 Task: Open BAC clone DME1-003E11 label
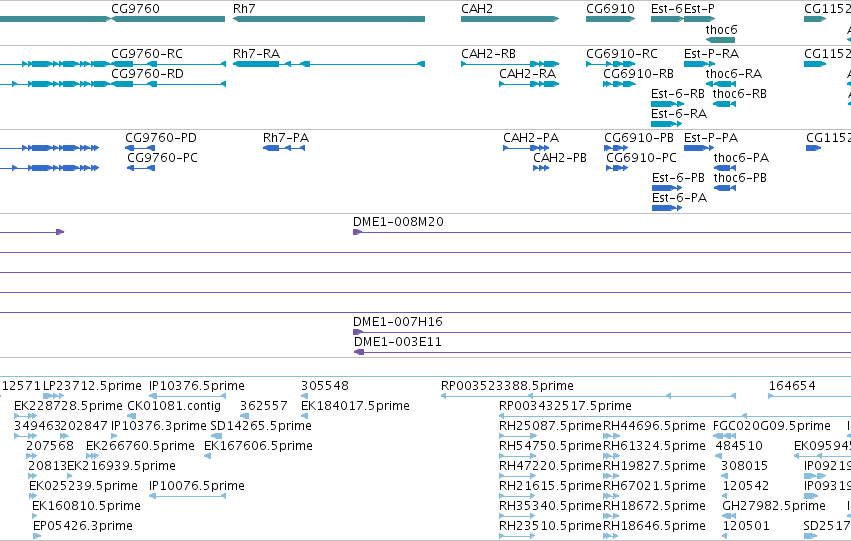click(397, 342)
